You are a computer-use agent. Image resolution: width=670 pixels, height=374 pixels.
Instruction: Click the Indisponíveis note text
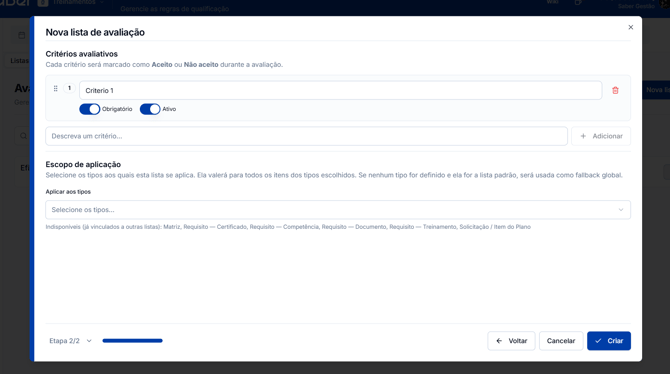click(x=288, y=227)
